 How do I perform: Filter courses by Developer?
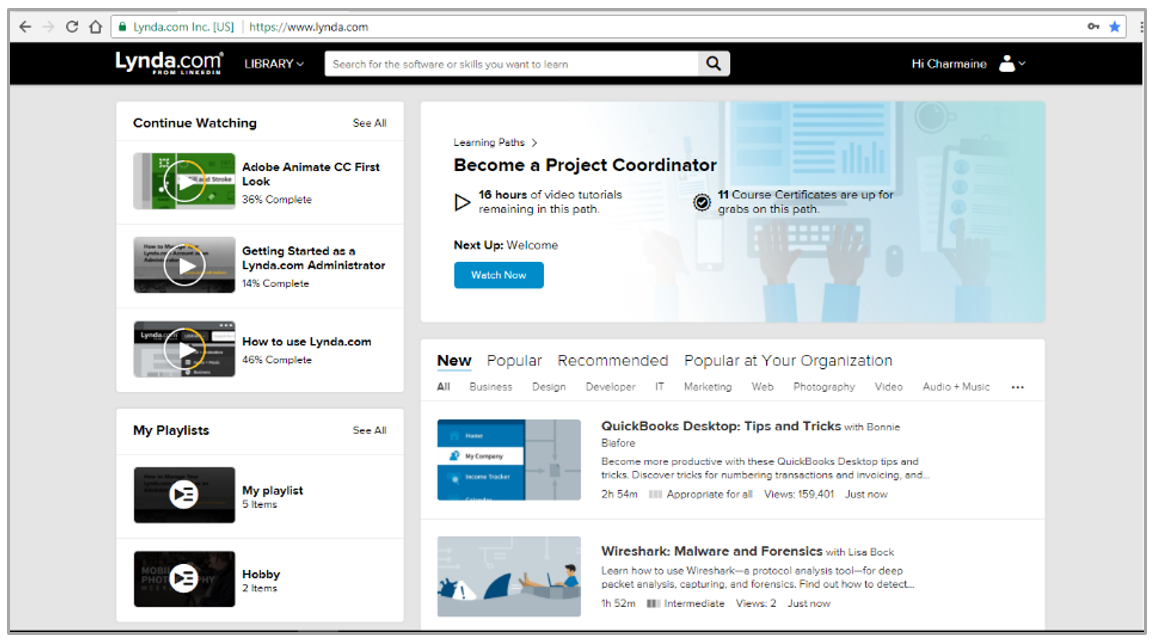click(610, 387)
